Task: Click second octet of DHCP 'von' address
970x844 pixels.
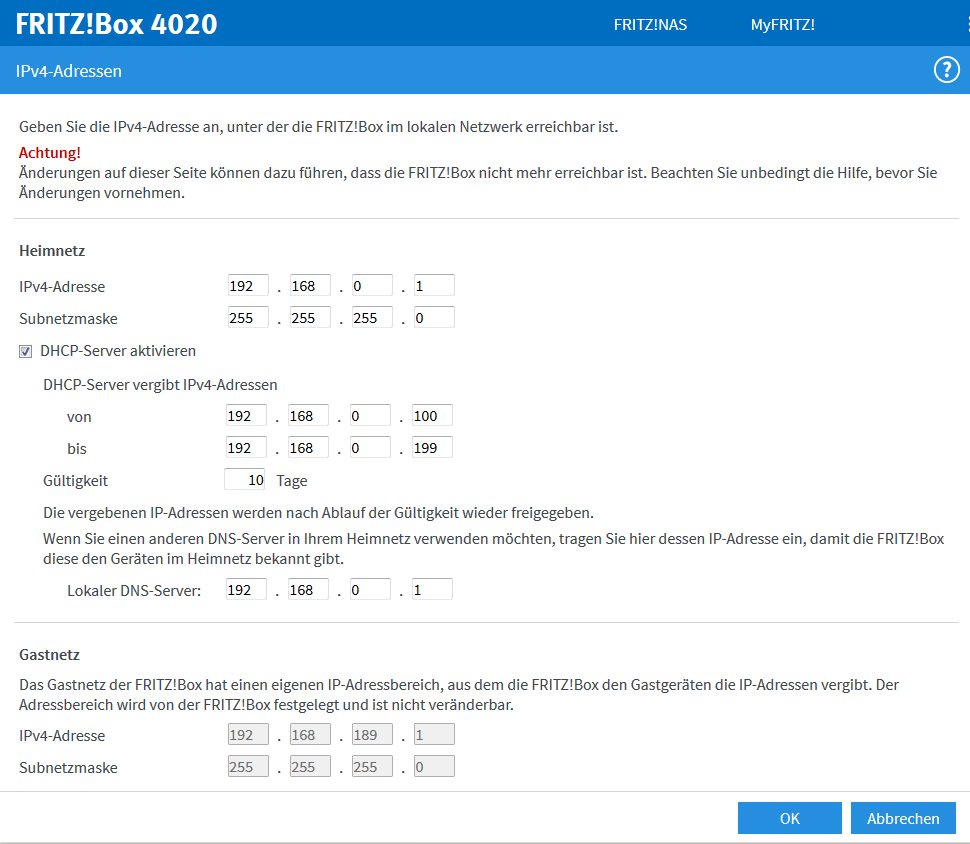Action: (308, 415)
